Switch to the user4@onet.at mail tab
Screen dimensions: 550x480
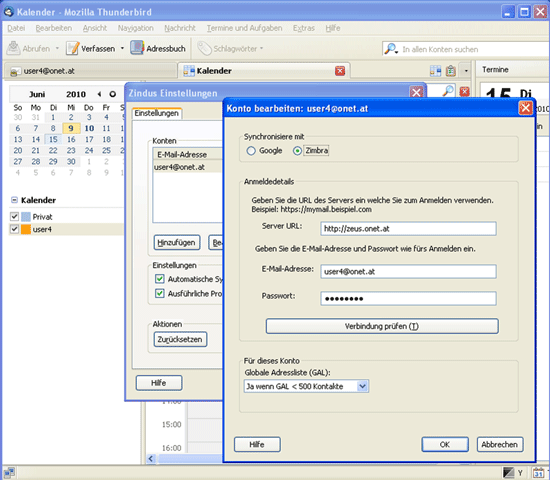[90, 71]
